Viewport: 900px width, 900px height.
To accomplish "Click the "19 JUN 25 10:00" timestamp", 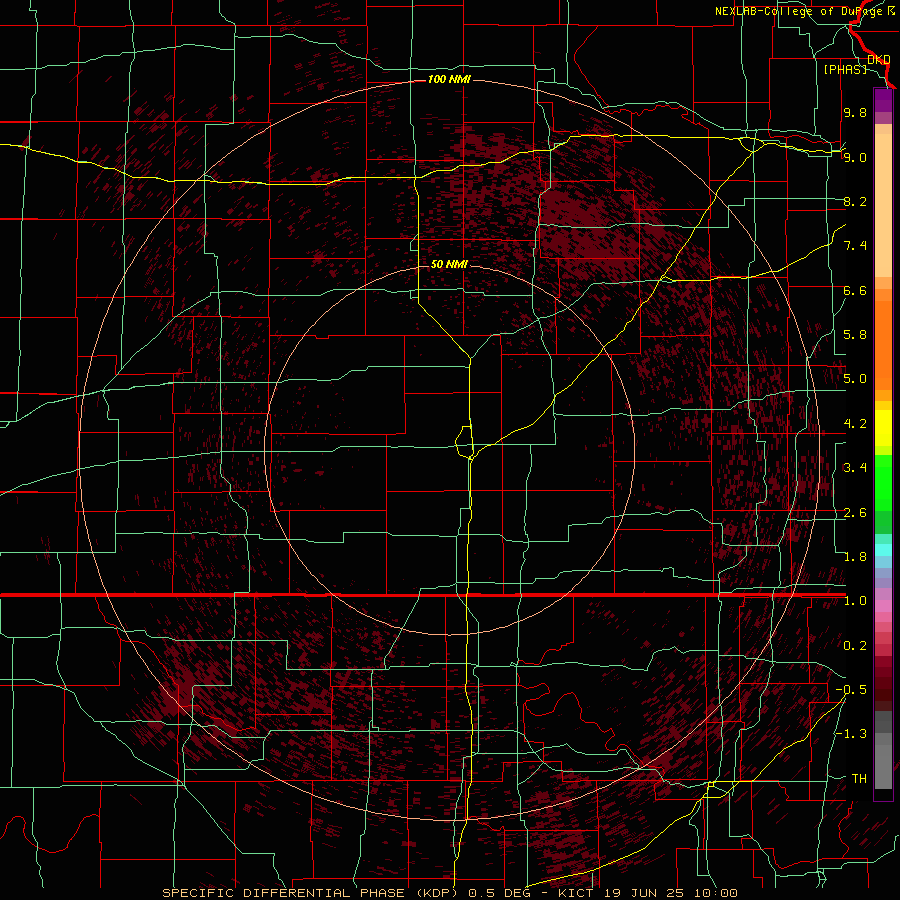I will [x=671, y=893].
